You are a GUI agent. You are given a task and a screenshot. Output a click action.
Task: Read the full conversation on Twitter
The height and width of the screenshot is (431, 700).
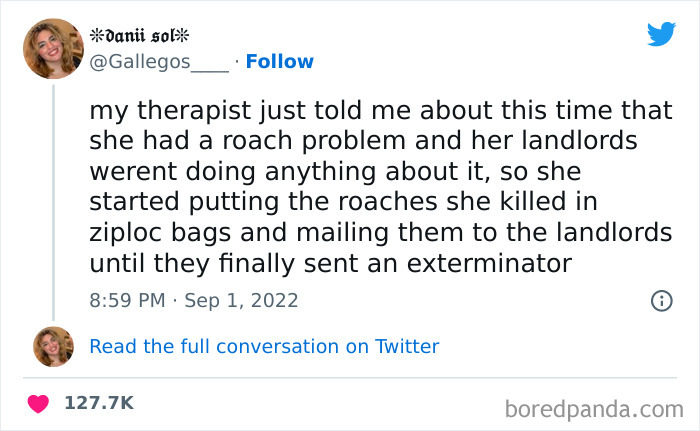pos(264,347)
